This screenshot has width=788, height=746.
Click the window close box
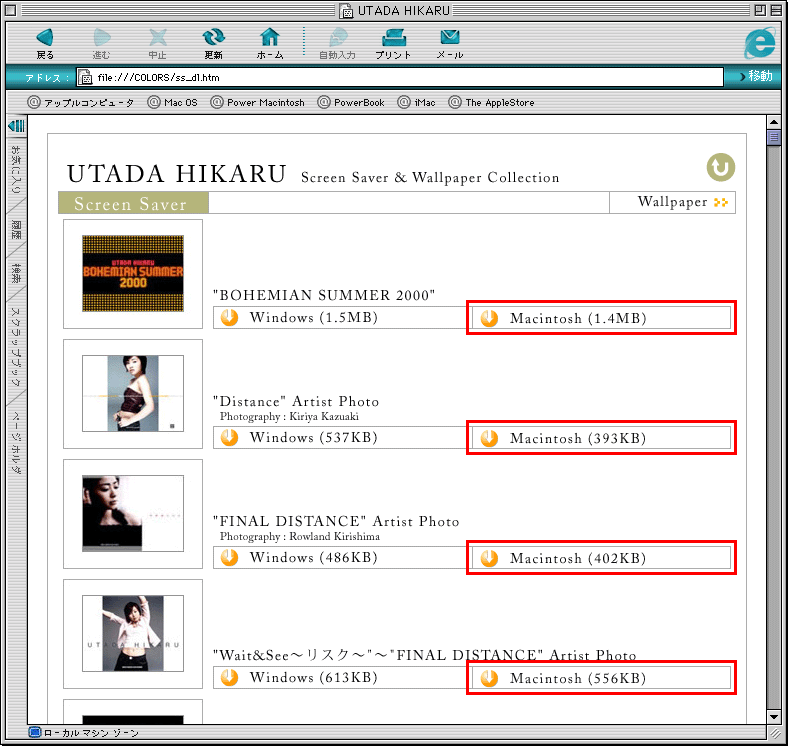11,10
